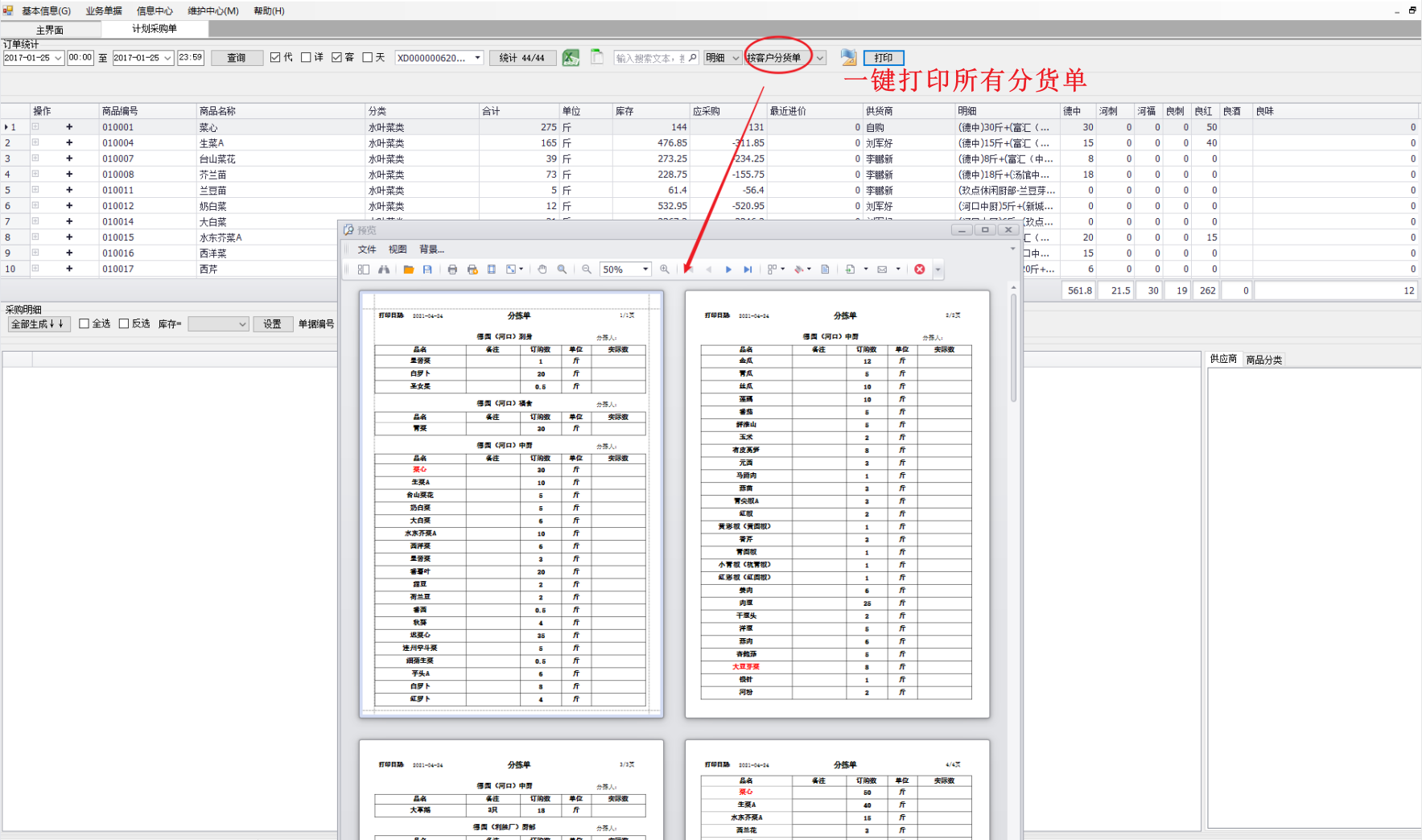The image size is (1422, 840).
Task: Click the zoom out magnifier in preview
Action: [587, 270]
